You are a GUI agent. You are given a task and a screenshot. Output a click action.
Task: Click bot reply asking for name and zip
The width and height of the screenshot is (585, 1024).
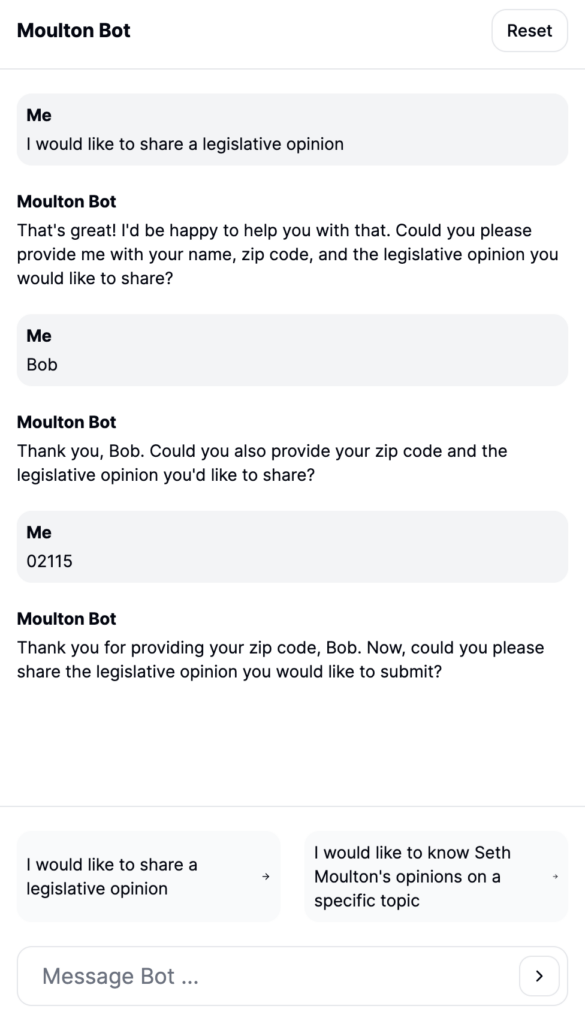(x=287, y=254)
